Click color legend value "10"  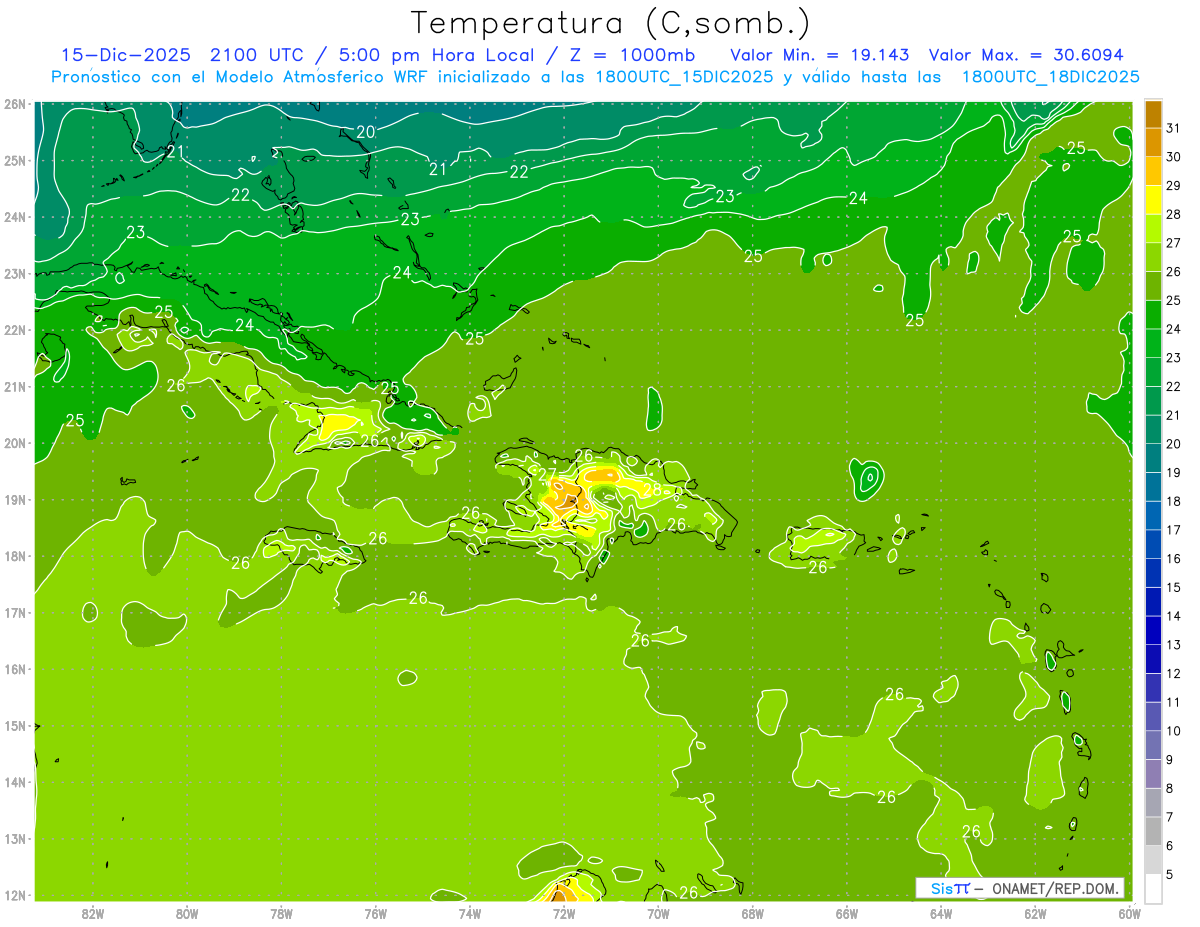point(1174,731)
